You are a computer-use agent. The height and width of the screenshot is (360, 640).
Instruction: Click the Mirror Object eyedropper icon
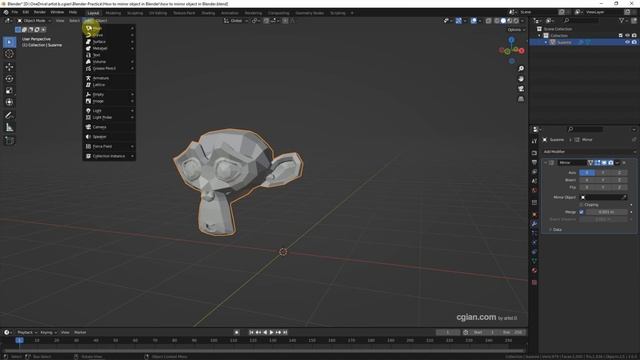[x=624, y=197]
